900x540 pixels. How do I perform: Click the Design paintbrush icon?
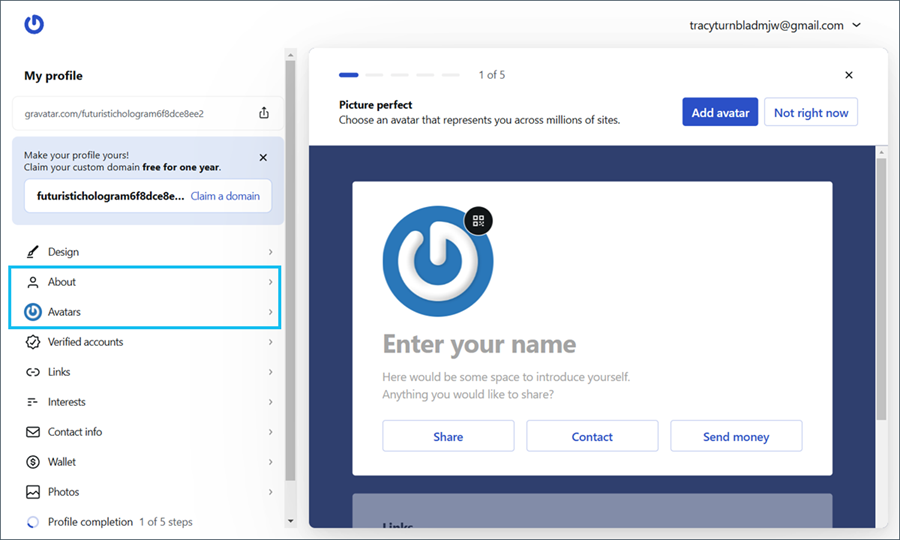pos(33,252)
